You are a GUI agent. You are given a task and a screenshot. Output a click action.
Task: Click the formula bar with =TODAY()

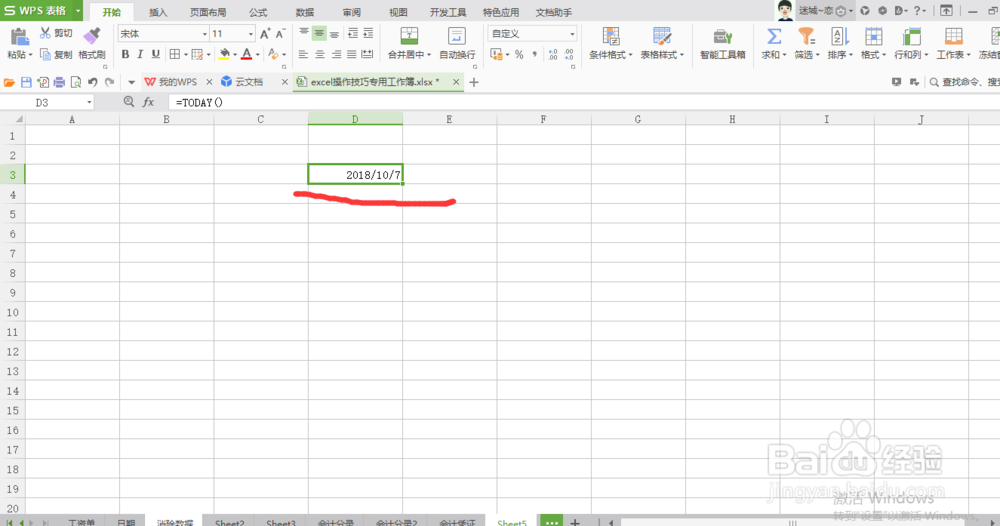[x=583, y=103]
